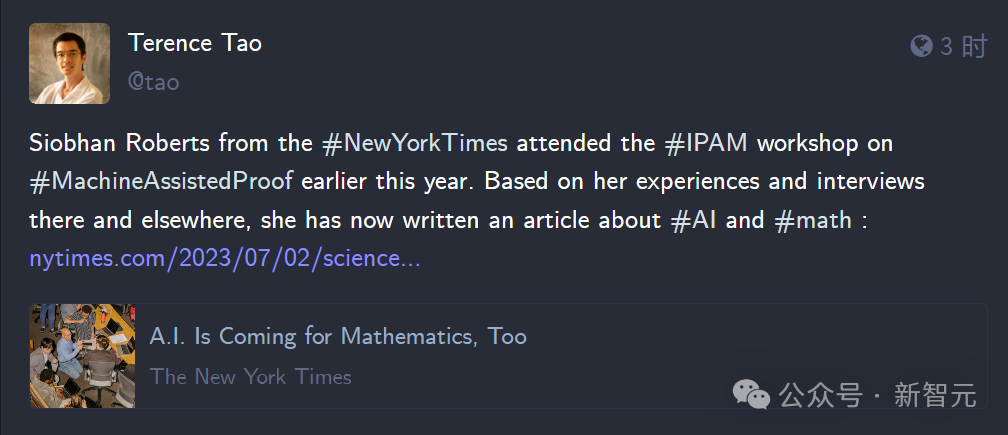
Task: Follow the nytimes.com/2023/07/02/science link
Action: point(225,259)
